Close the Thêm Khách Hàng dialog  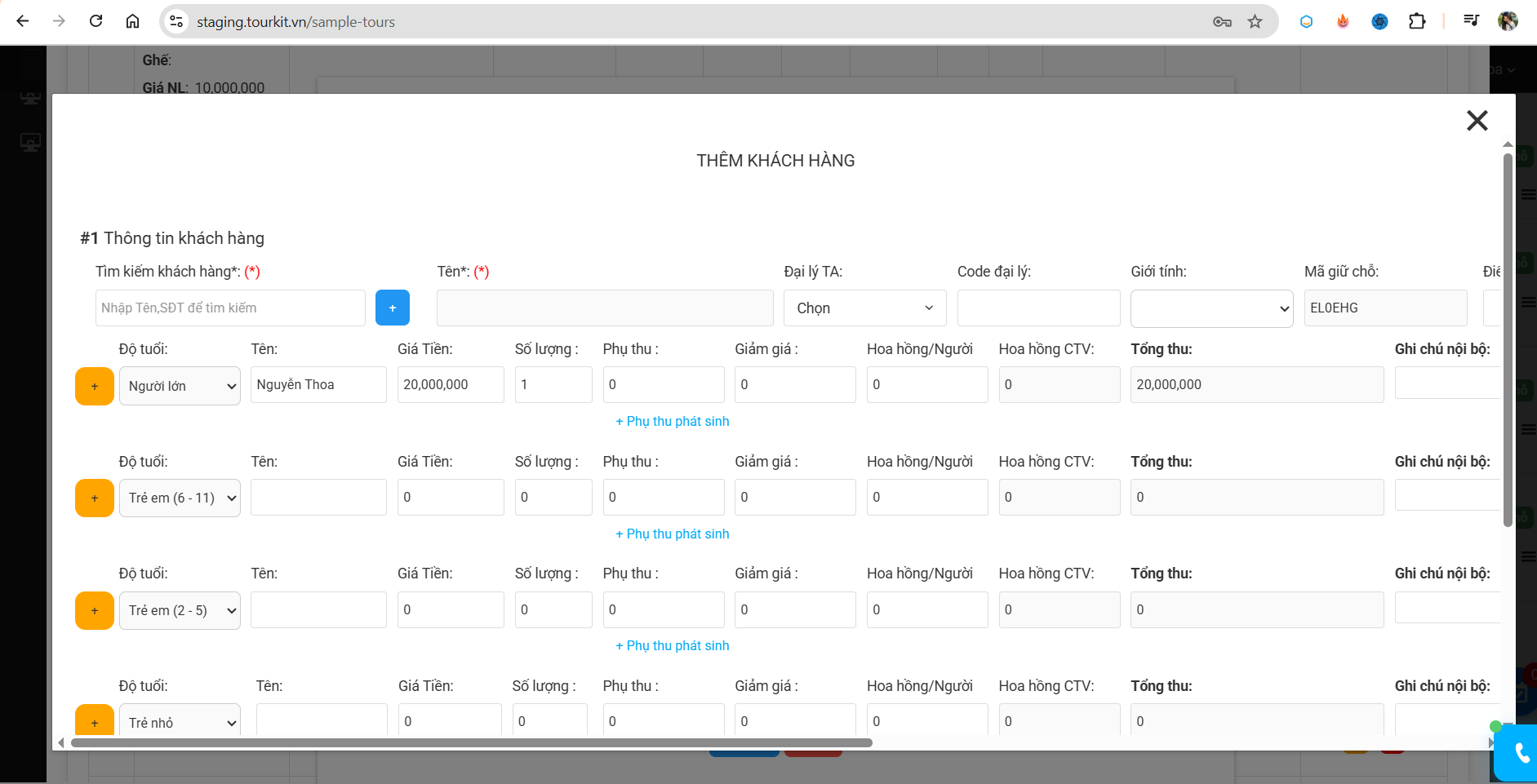(1477, 121)
